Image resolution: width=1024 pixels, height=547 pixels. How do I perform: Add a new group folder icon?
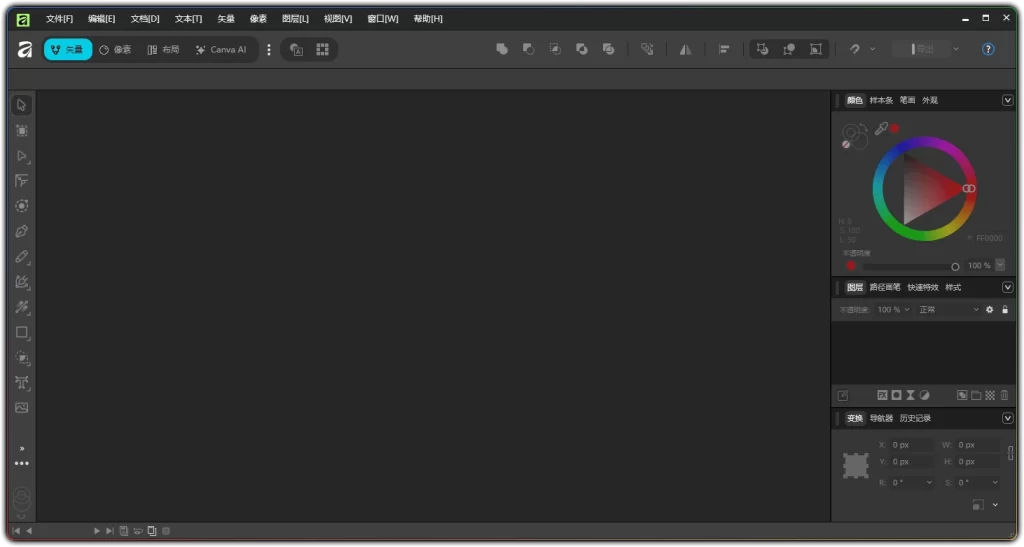(976, 395)
